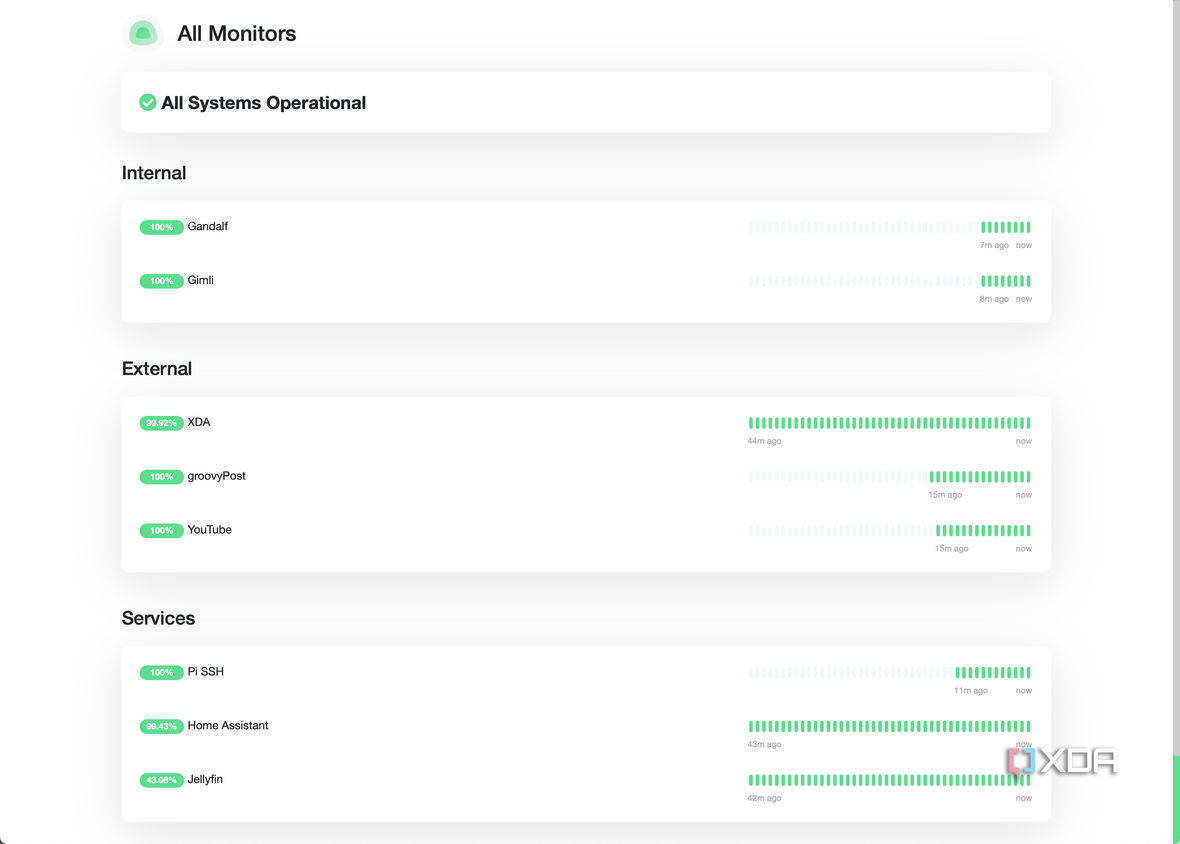
Task: Open the groovyPost monitor name
Action: tap(217, 476)
